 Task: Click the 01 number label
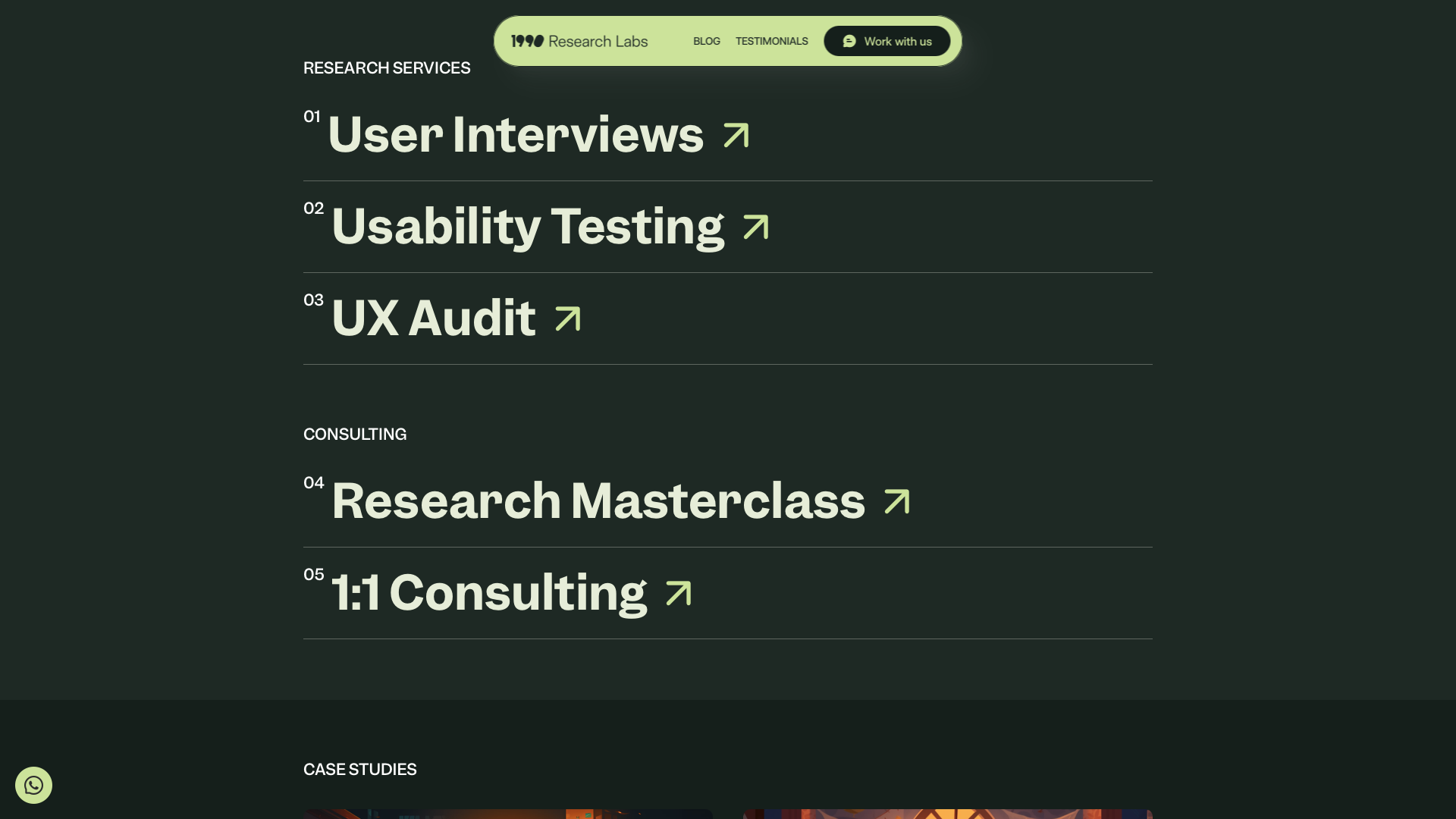pos(312,116)
